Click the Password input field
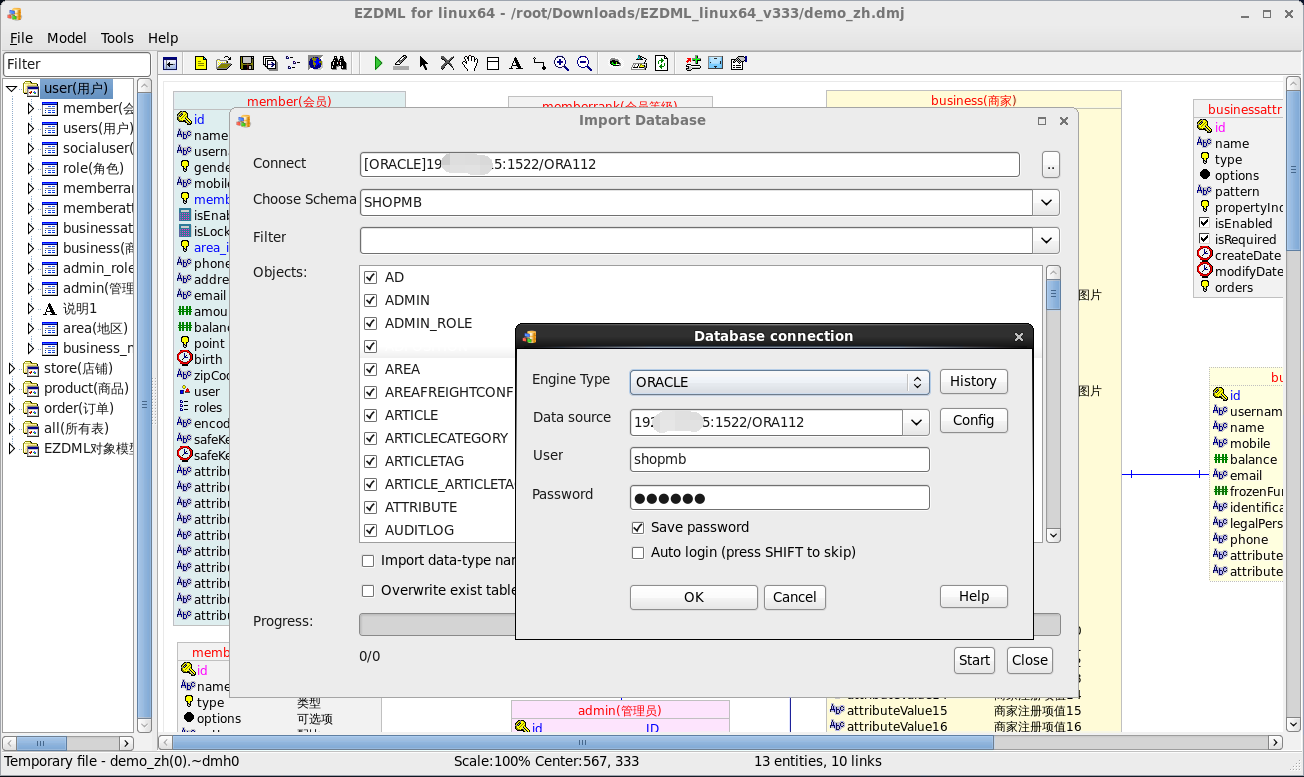The image size is (1304, 777). coord(780,498)
